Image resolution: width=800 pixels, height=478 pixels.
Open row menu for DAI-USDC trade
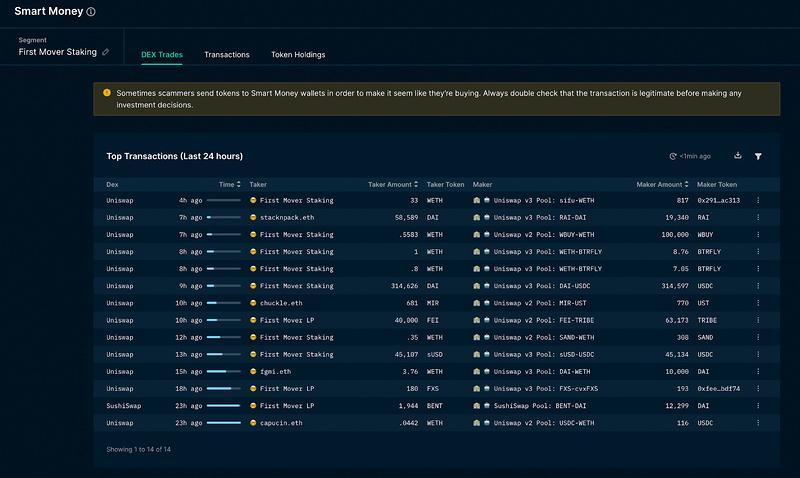tap(758, 286)
